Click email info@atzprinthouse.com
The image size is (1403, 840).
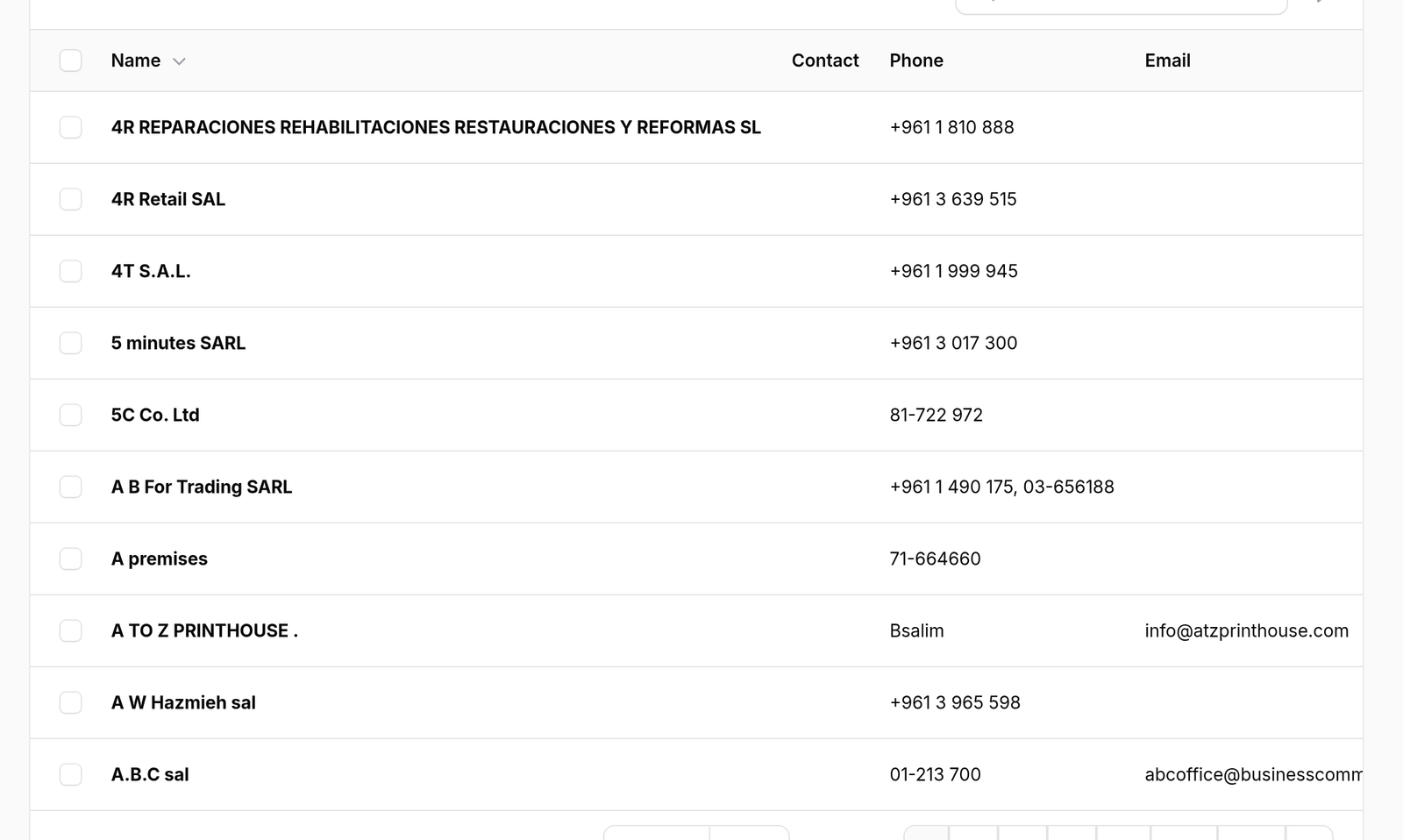click(1246, 630)
